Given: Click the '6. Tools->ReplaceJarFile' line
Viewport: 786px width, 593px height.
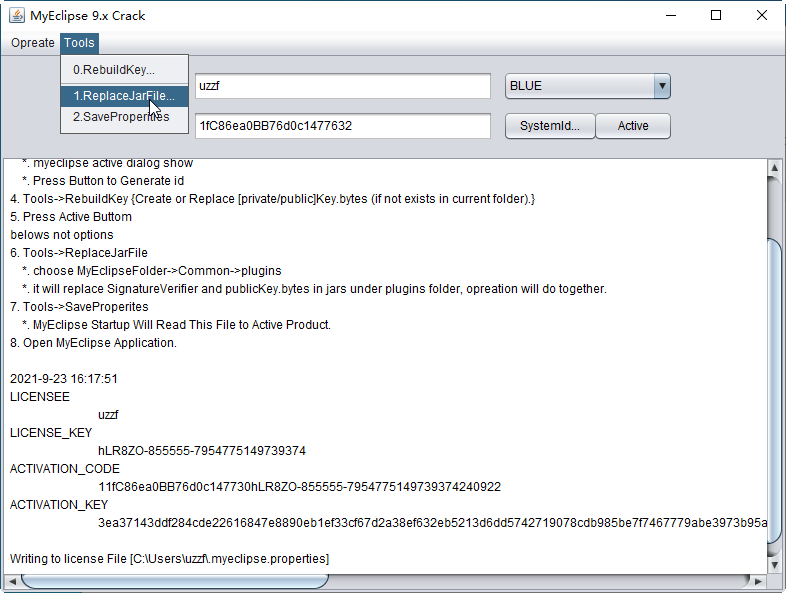Looking at the screenshot, I should (79, 253).
